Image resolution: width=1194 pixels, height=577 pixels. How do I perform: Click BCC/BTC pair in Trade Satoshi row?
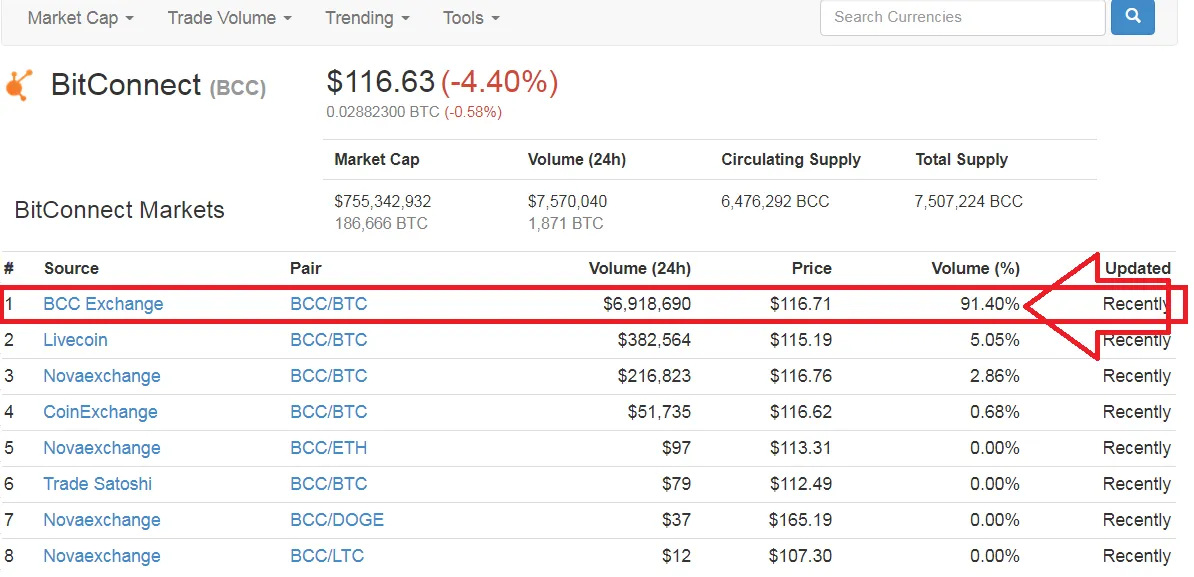pyautogui.click(x=328, y=483)
